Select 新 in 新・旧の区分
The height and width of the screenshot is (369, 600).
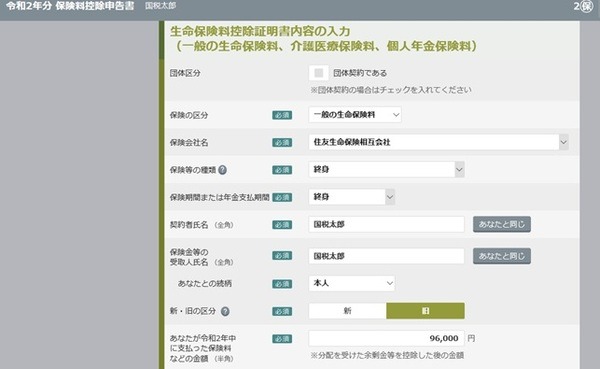click(347, 311)
